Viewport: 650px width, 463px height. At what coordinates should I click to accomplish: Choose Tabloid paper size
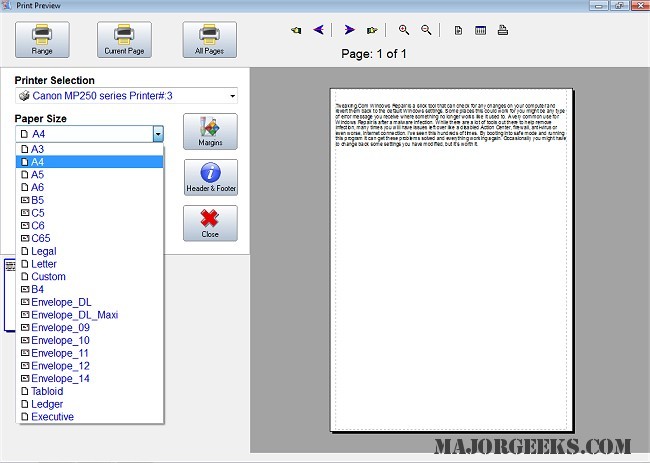click(x=90, y=391)
